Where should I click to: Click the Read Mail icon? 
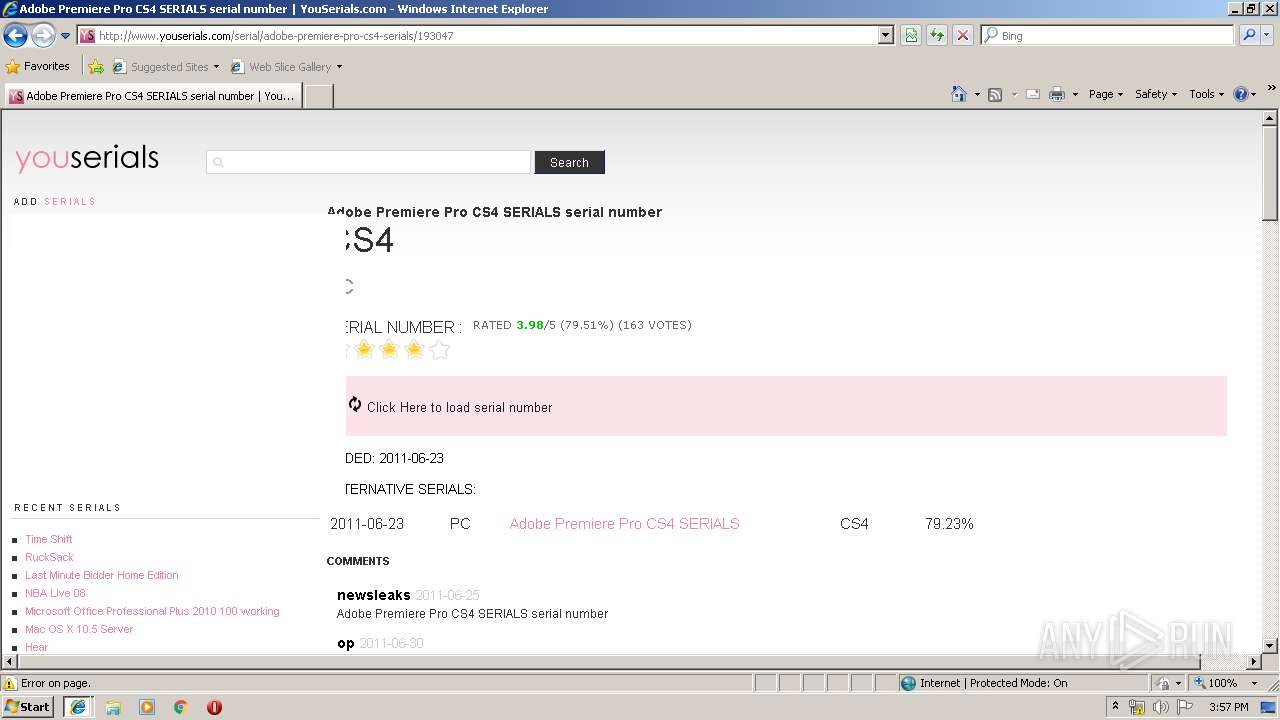pyautogui.click(x=1033, y=94)
